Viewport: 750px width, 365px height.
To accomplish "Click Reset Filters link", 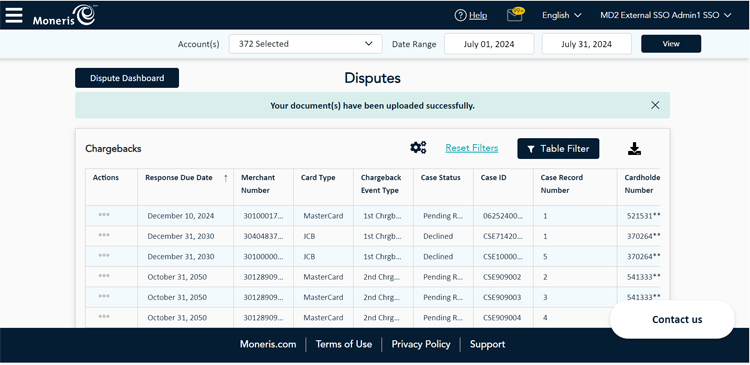I will pyautogui.click(x=472, y=148).
